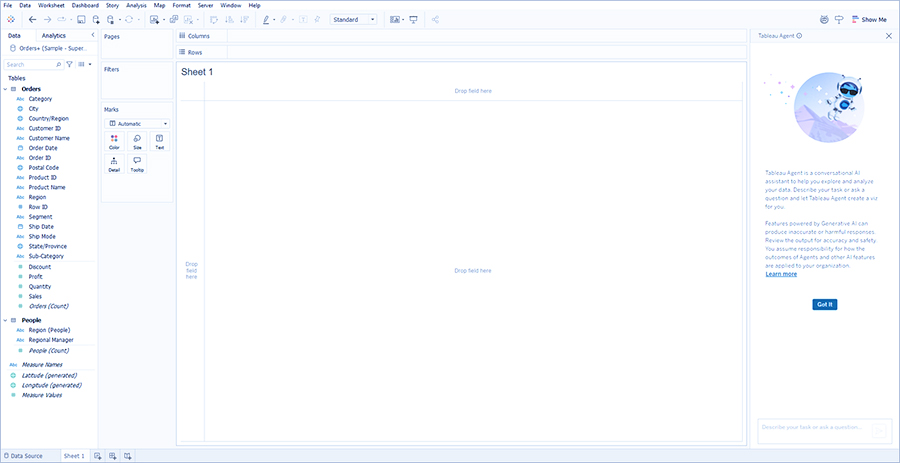The image size is (900, 463).
Task: Click the Show/Hide Cards icon
Action: pyautogui.click(x=395, y=20)
